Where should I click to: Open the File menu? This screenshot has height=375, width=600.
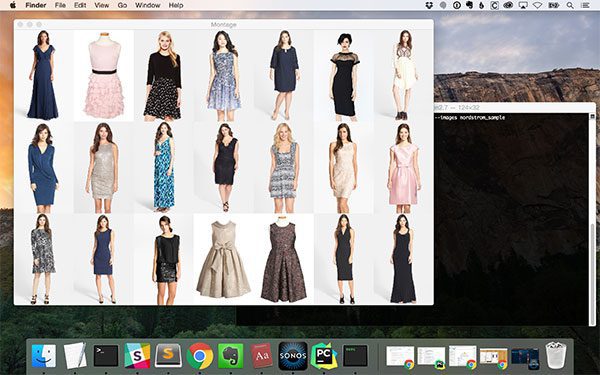pyautogui.click(x=60, y=5)
